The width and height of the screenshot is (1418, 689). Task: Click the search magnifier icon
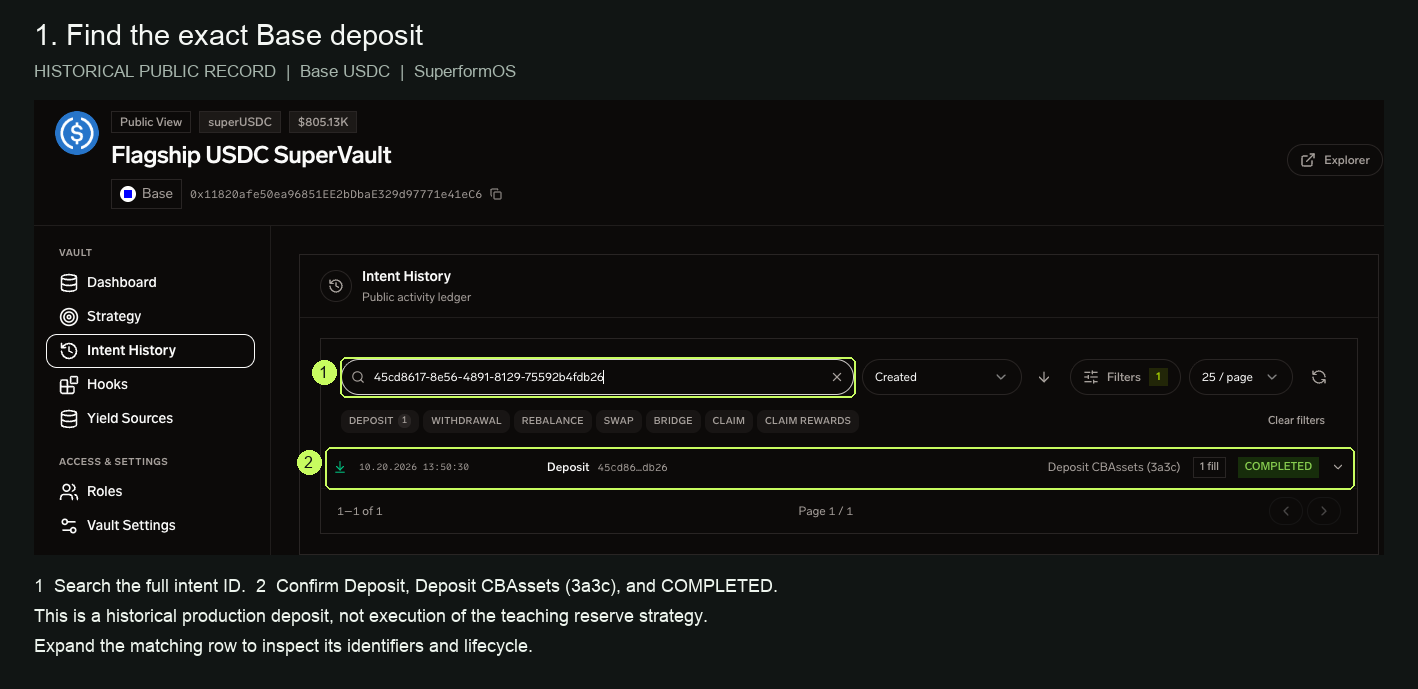tap(358, 377)
